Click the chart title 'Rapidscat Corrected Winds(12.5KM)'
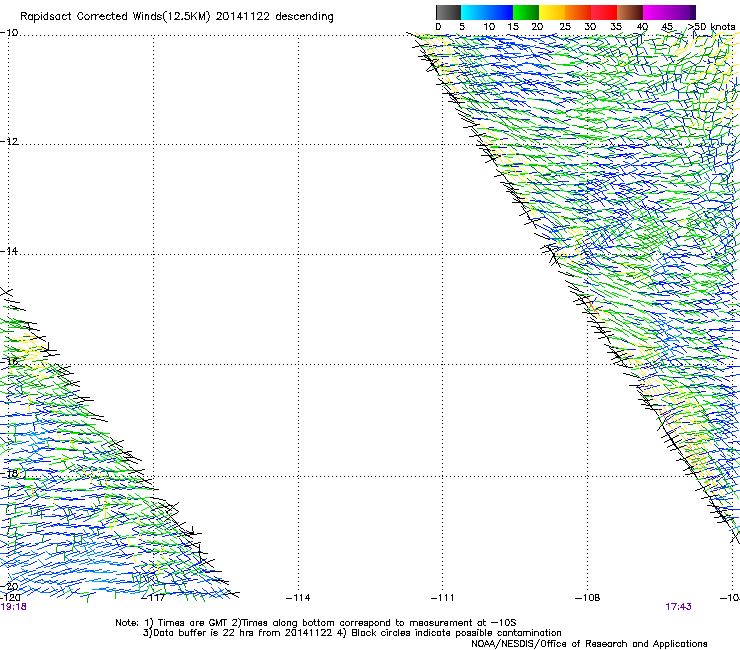The height and width of the screenshot is (650, 740). 115,17
